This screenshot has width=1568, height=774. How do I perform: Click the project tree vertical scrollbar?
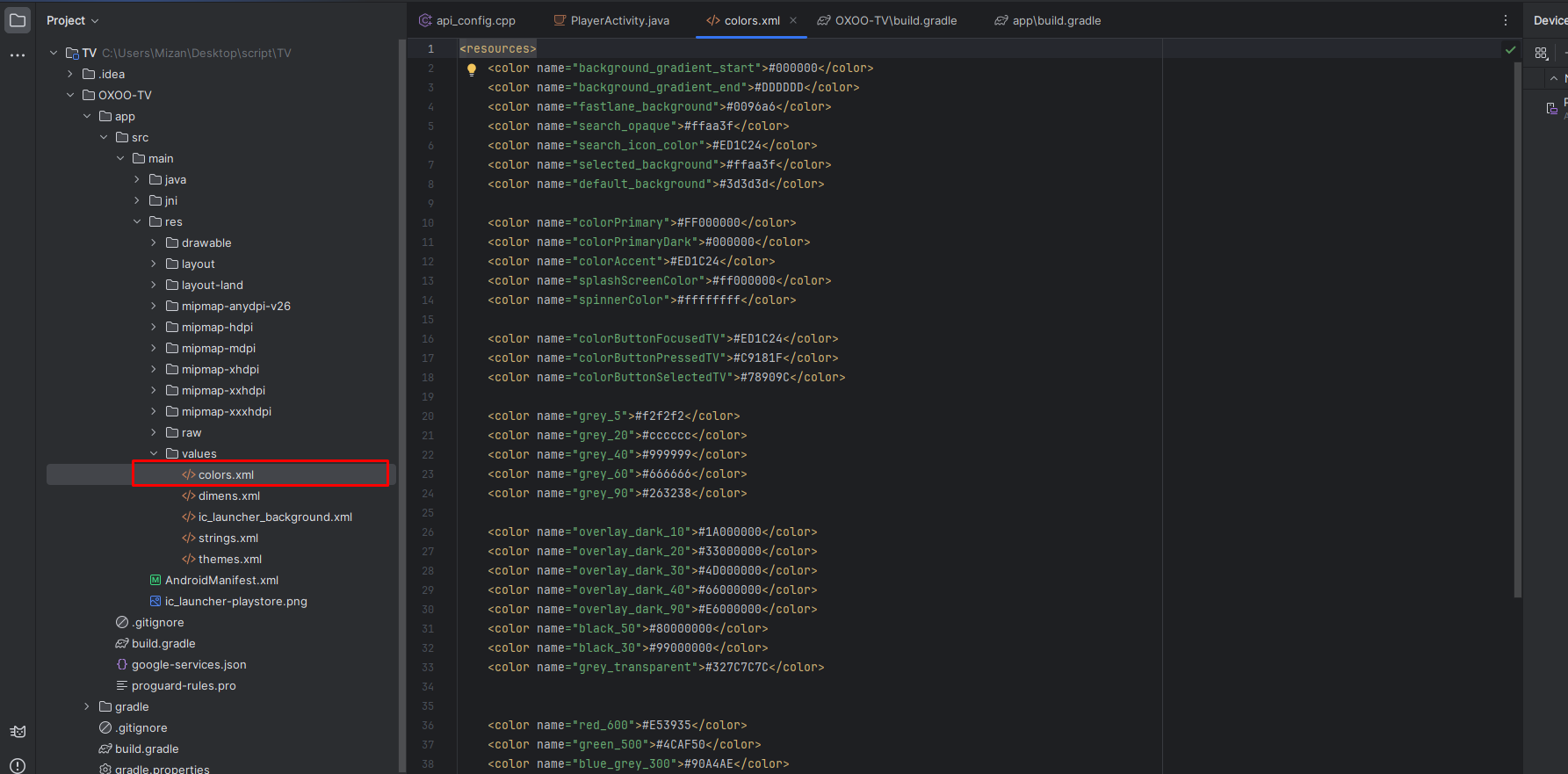402,406
